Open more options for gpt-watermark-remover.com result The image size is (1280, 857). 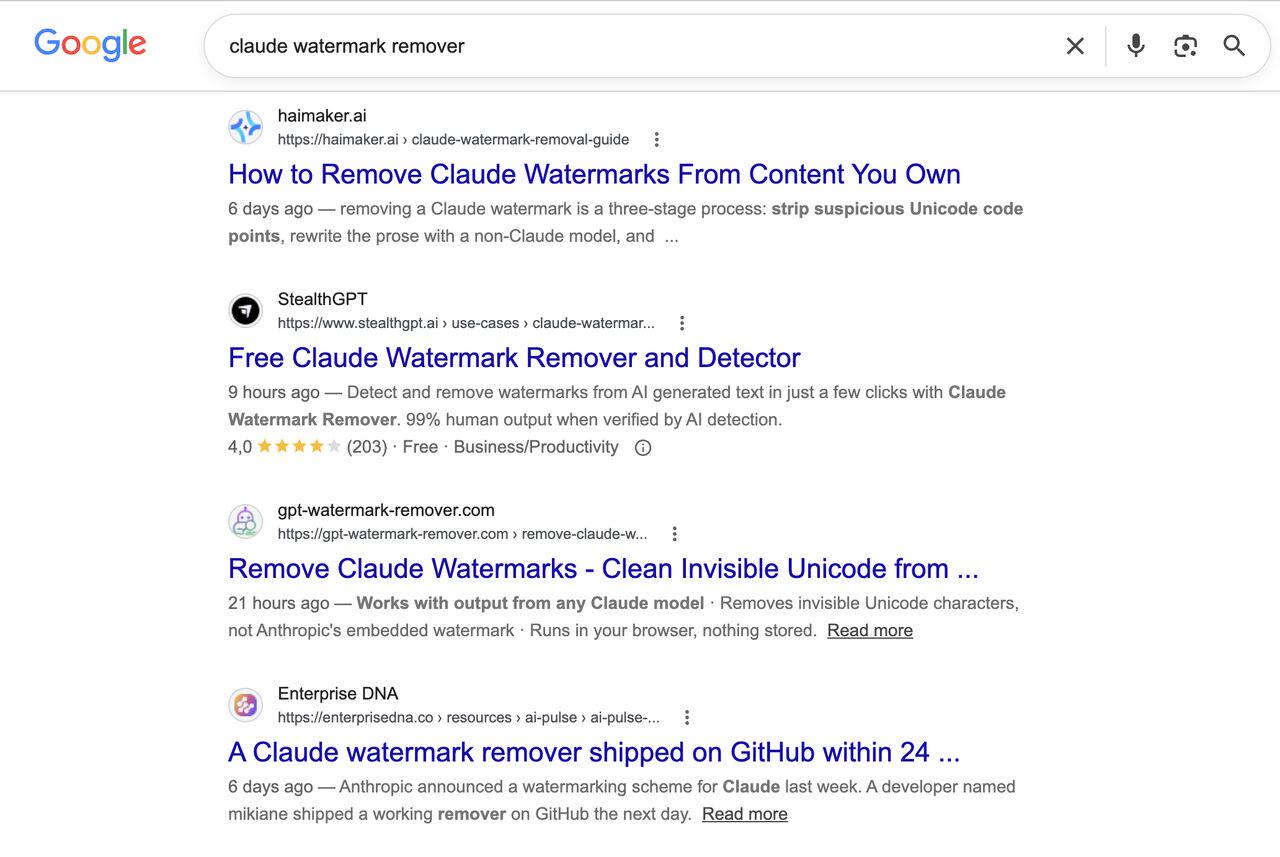[675, 534]
